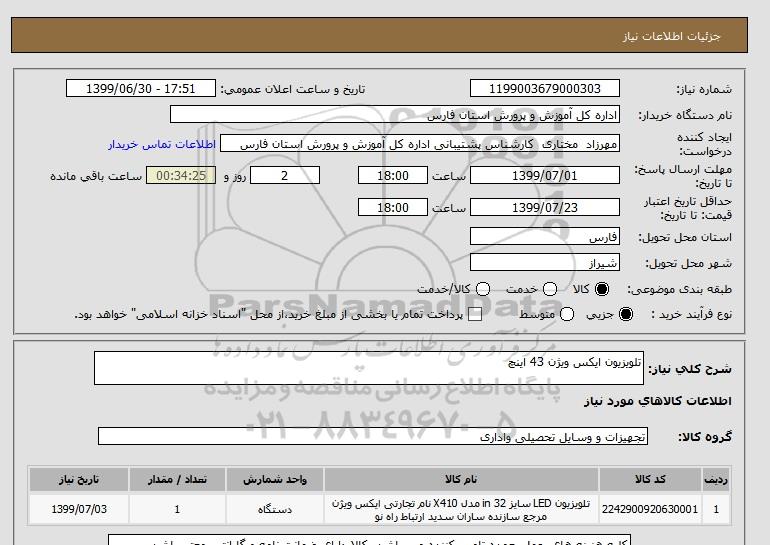
Task: Click the product name cell 'تلویزیون LED سایز 32'
Action: 461,509
